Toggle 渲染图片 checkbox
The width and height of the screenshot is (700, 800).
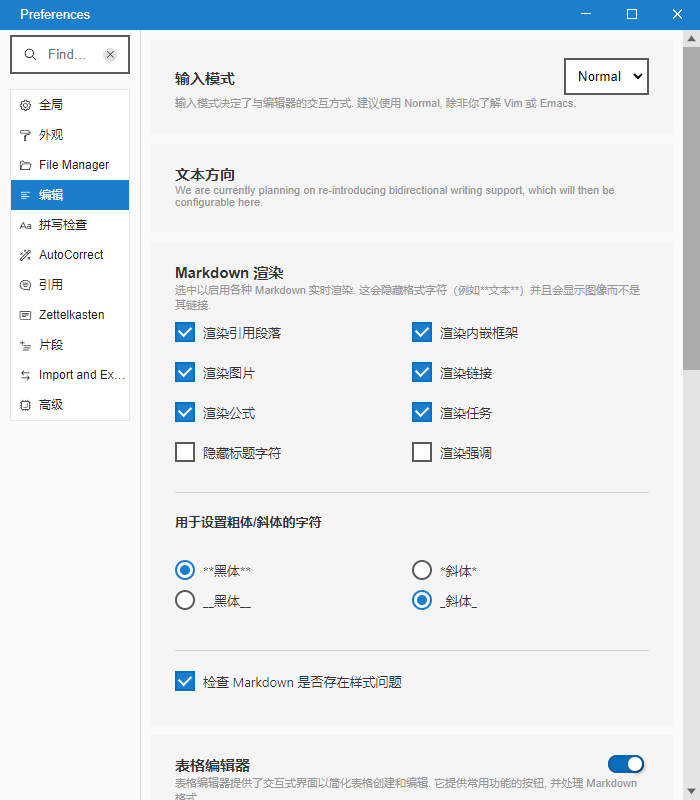185,372
